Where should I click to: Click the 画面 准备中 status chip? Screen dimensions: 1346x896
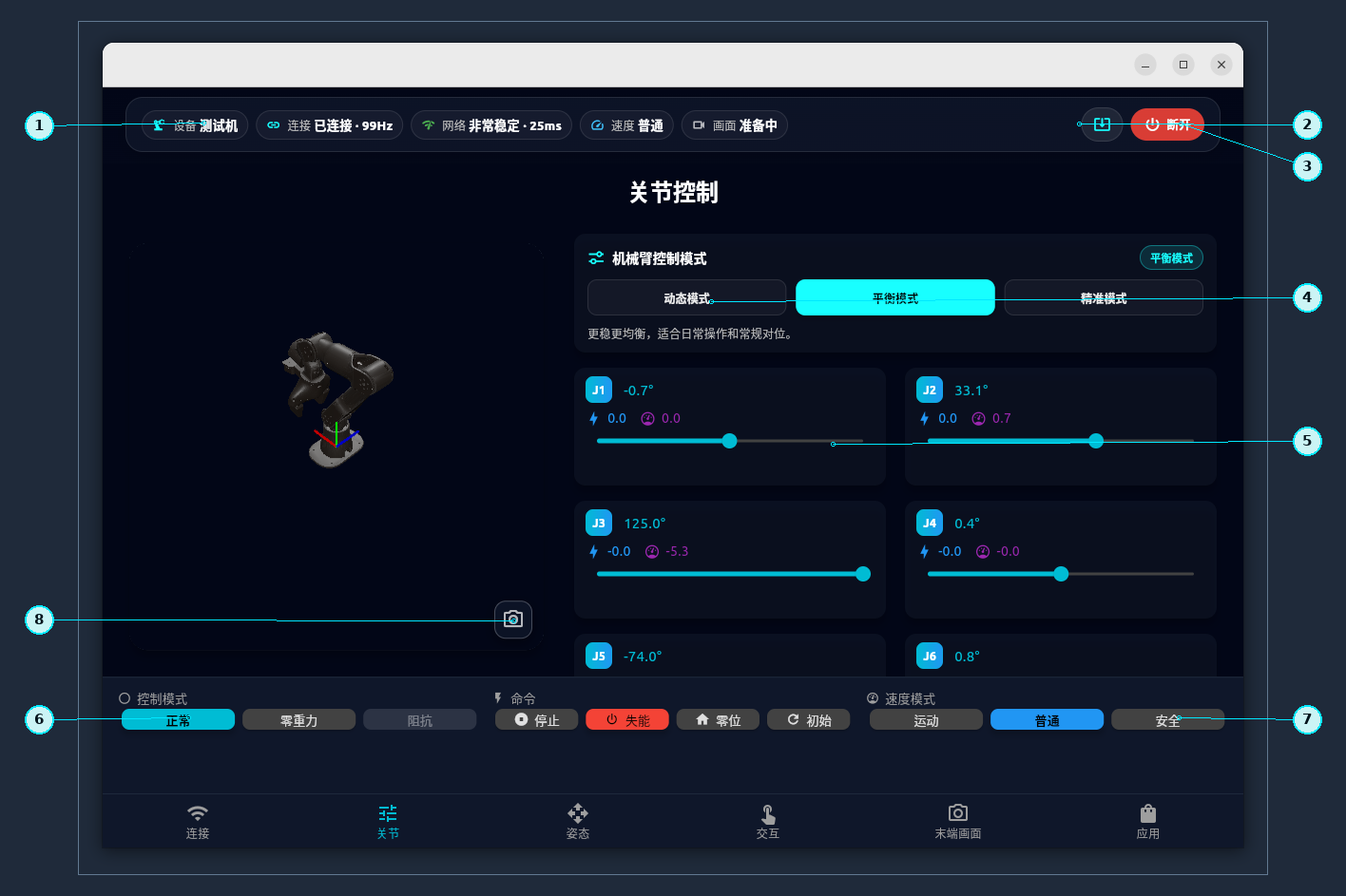pos(735,125)
